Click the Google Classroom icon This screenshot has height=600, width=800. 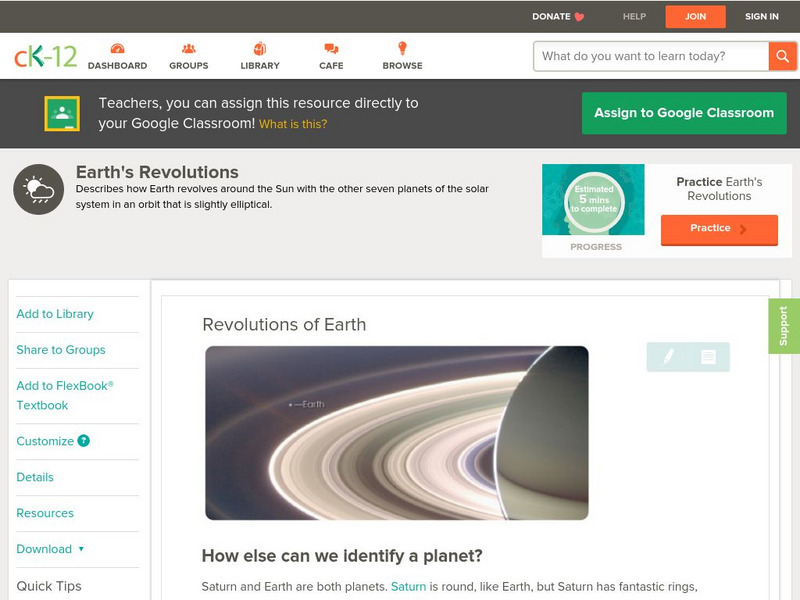[x=62, y=113]
